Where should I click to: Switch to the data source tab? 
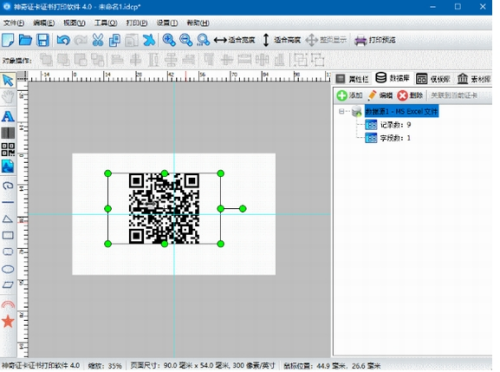[393, 78]
